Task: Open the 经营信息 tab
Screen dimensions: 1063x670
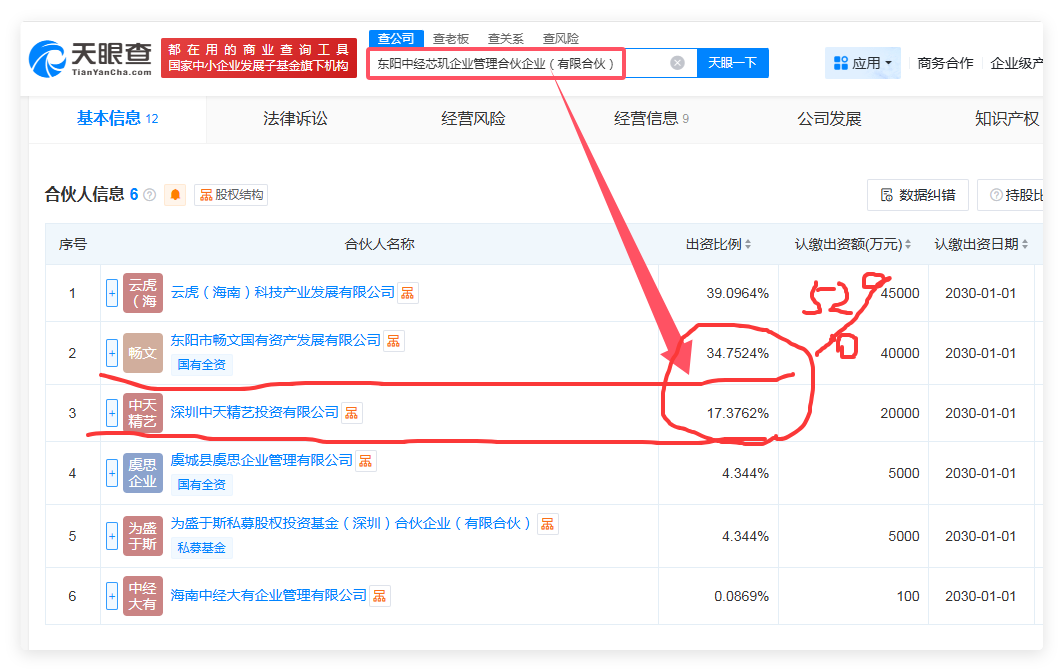Action: coord(651,119)
